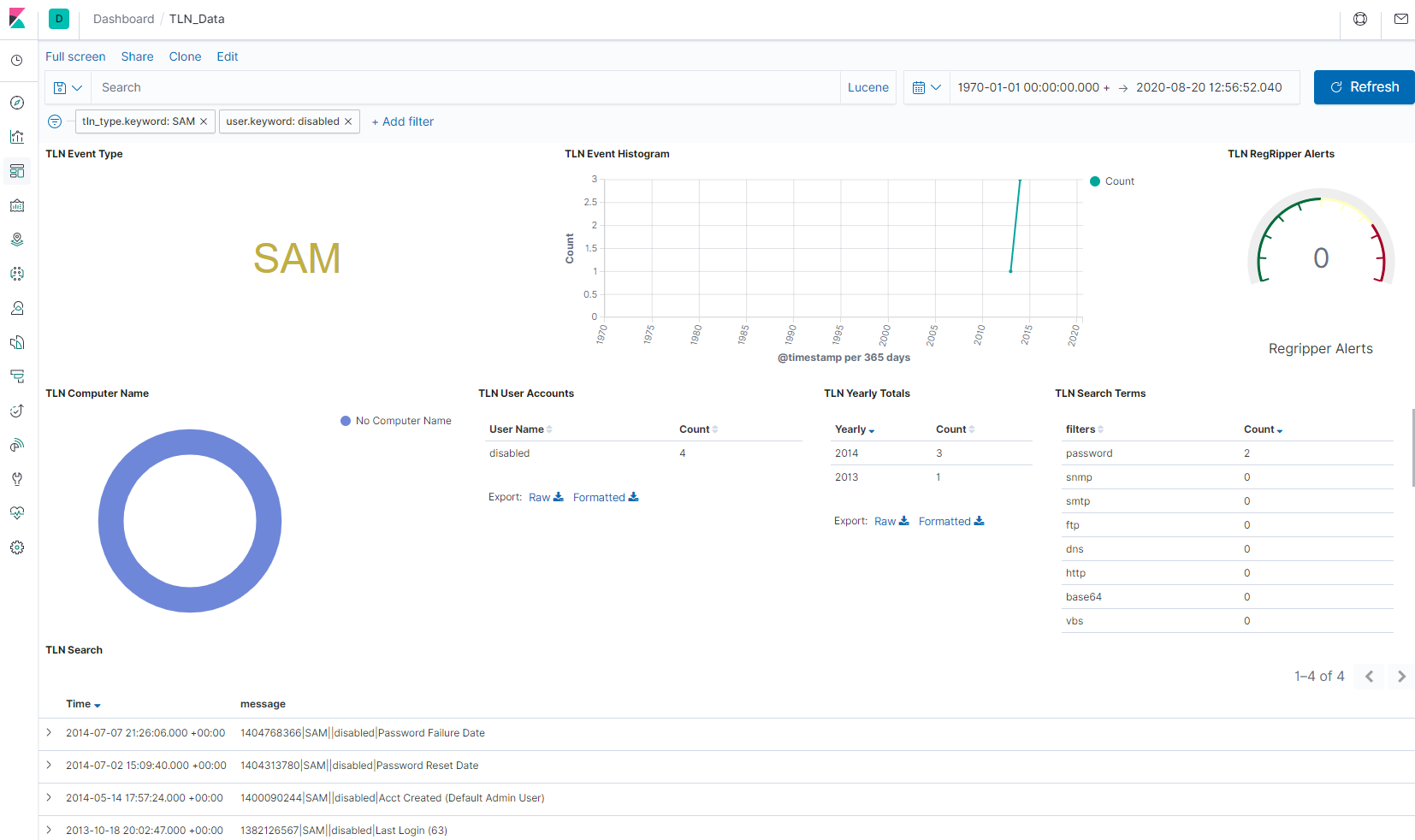Go to next page of TLN Search

(x=1401, y=677)
